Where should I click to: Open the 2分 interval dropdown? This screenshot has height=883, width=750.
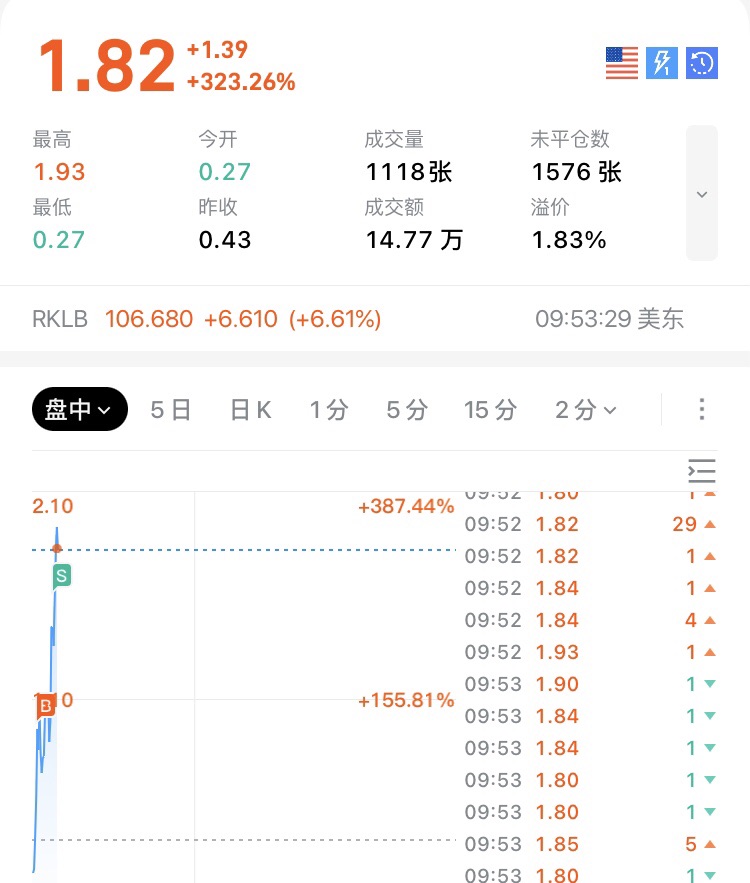tap(586, 410)
